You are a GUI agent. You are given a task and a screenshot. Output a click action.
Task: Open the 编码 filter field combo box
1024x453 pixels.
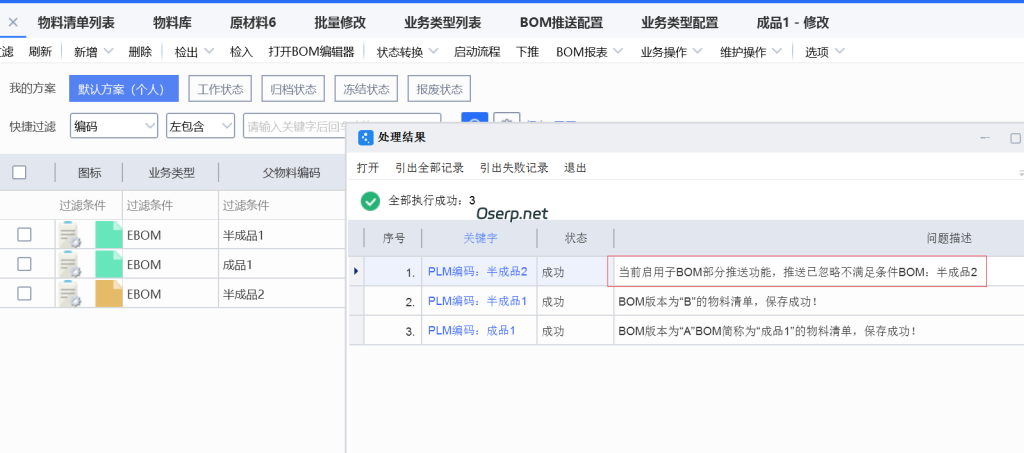[114, 126]
